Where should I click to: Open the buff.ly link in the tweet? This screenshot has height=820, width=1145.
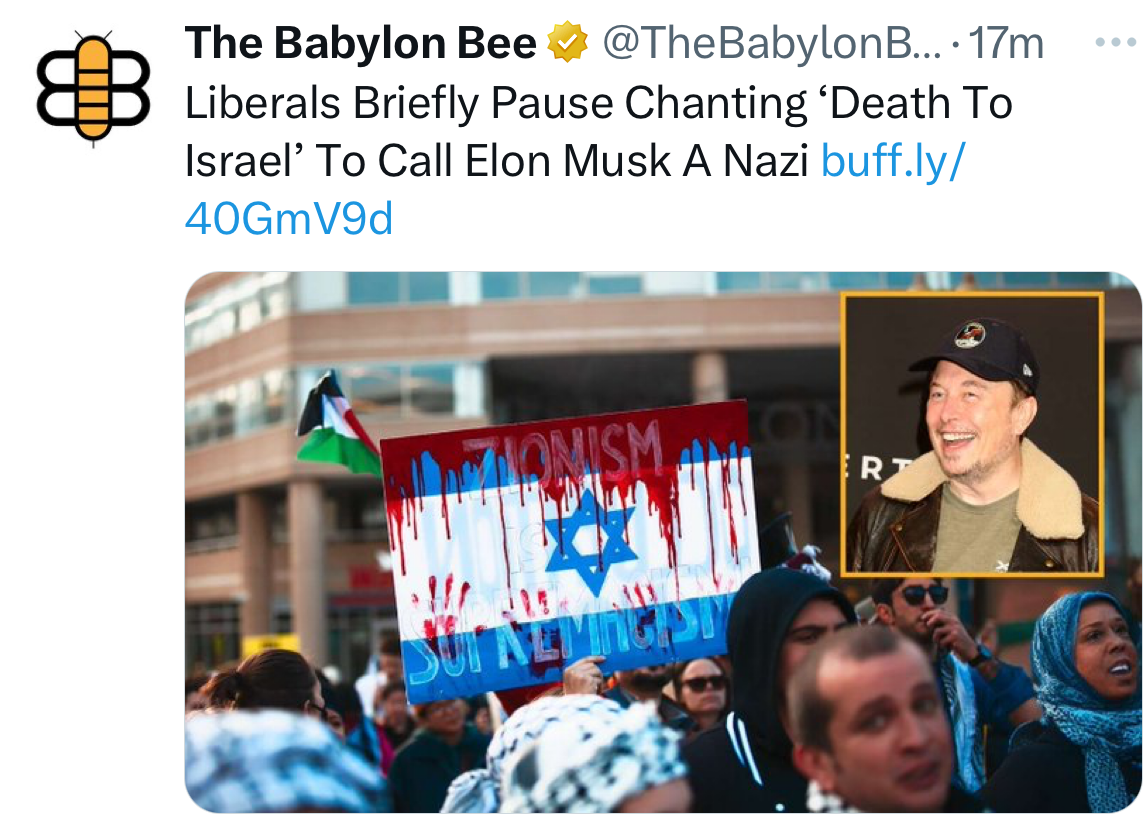pos(892,162)
